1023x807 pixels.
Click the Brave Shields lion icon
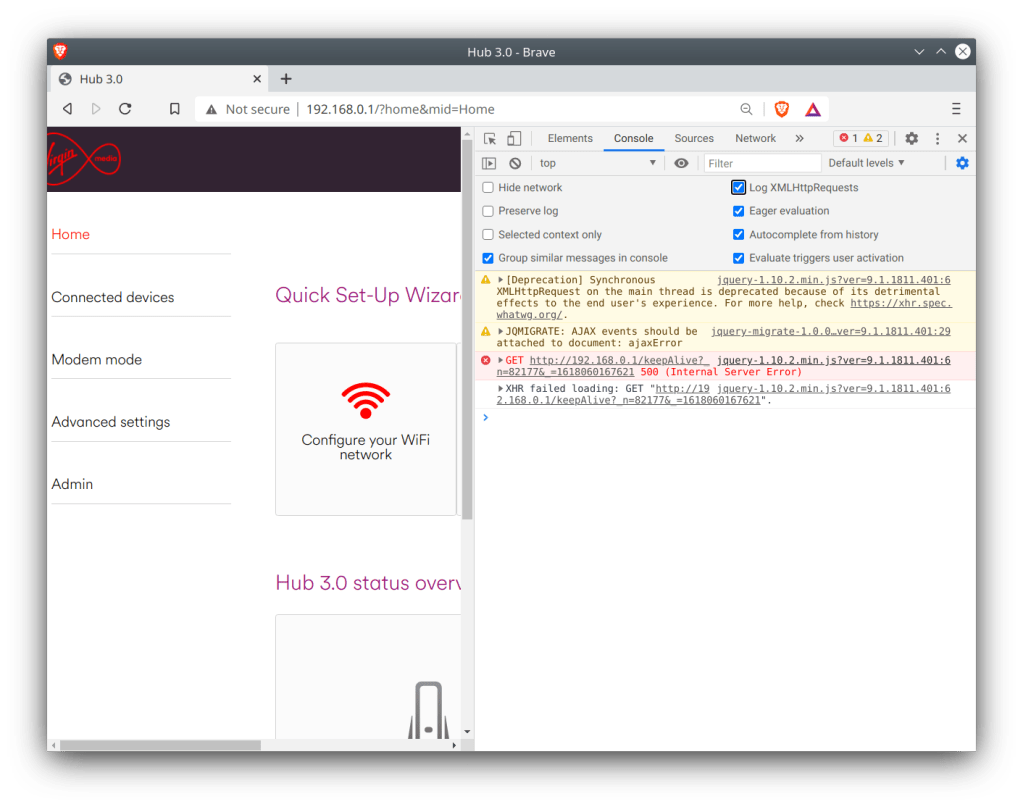(782, 109)
